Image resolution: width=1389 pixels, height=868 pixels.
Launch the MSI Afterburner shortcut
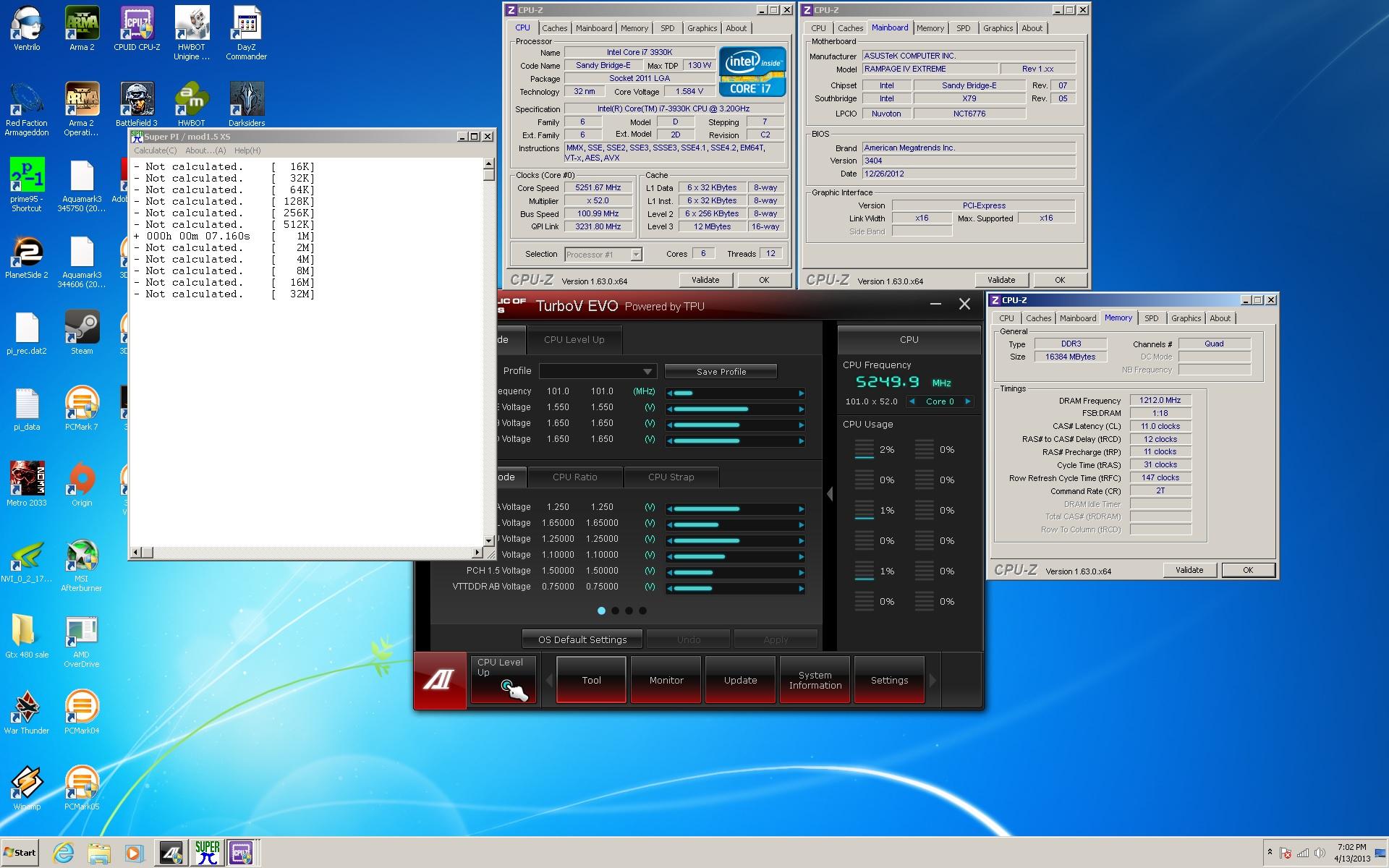click(x=82, y=566)
